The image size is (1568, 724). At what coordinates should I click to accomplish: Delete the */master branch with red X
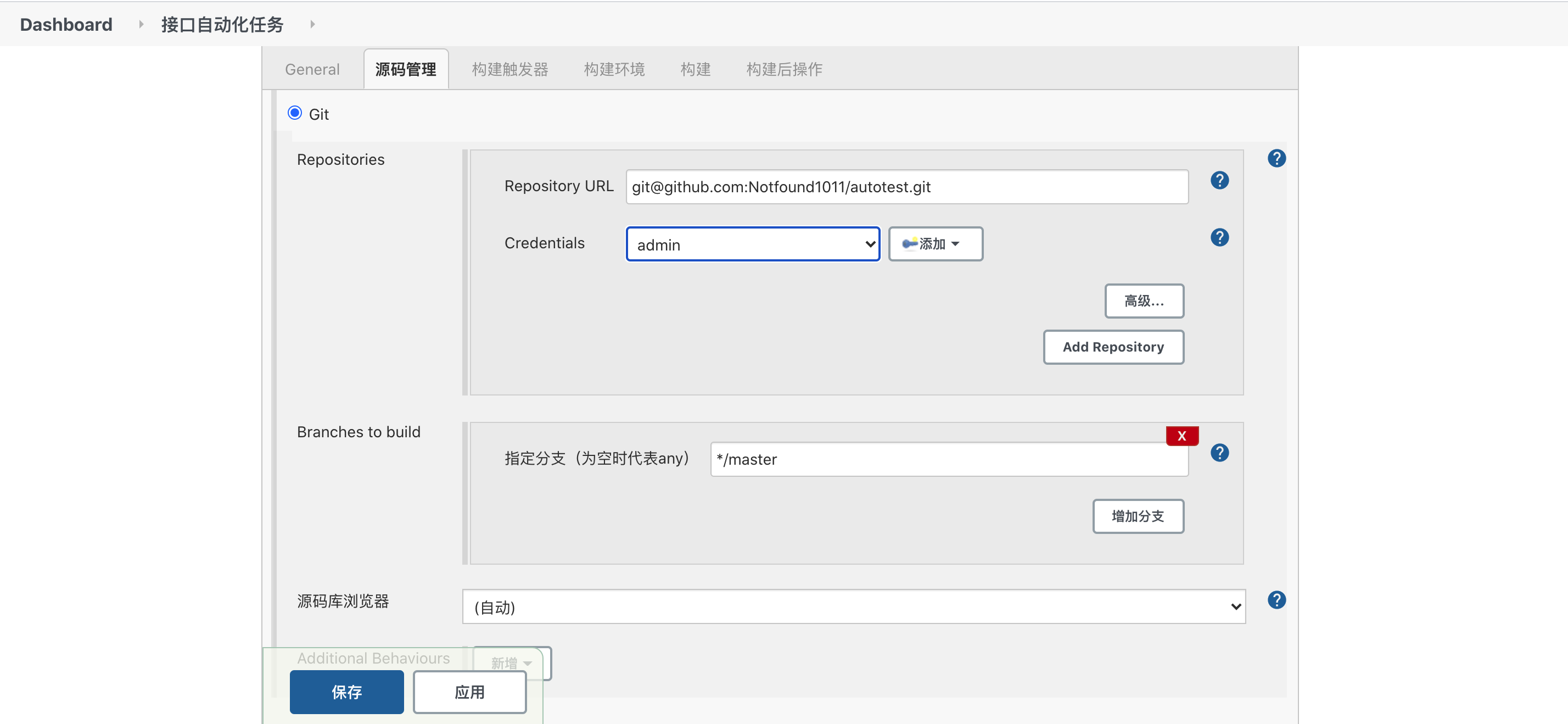[1182, 436]
